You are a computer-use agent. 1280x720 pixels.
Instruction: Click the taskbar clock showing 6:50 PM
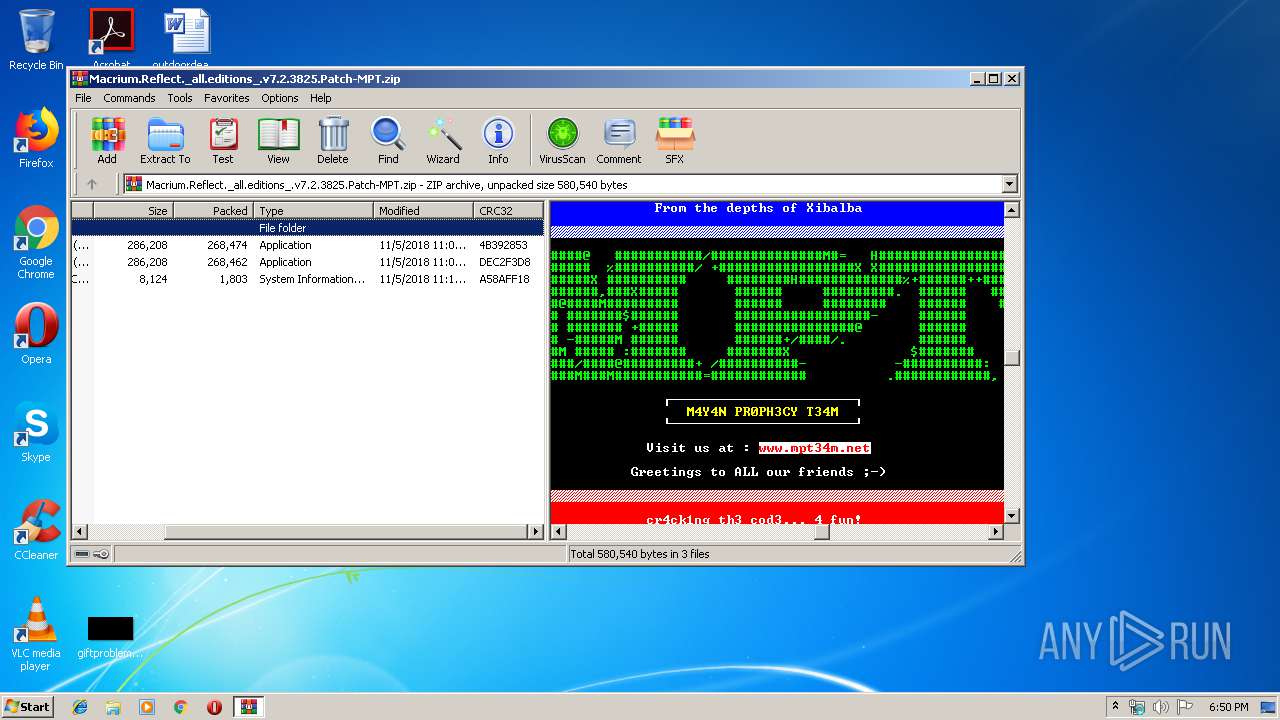1228,707
